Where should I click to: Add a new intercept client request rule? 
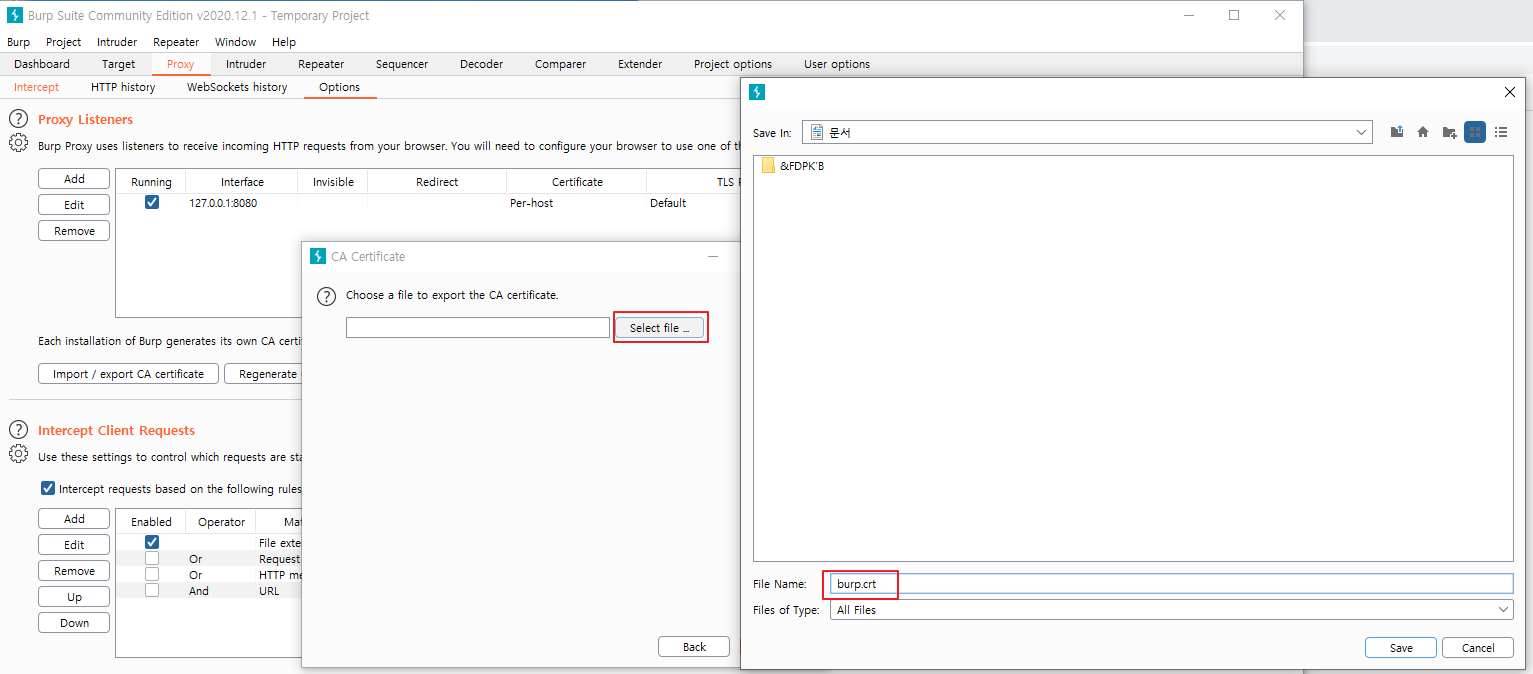click(x=74, y=519)
